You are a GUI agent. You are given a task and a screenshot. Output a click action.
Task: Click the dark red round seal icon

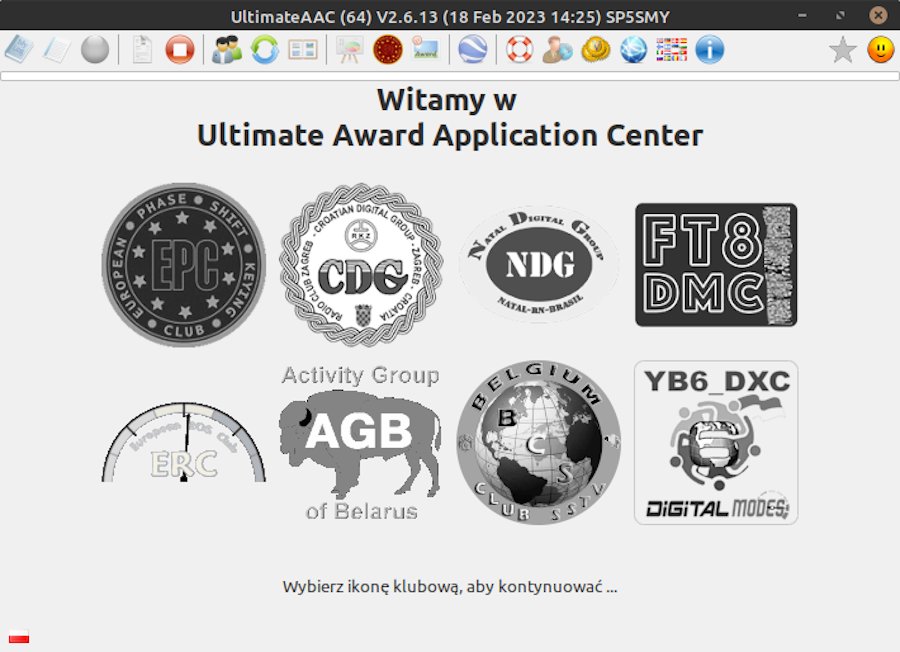click(387, 49)
